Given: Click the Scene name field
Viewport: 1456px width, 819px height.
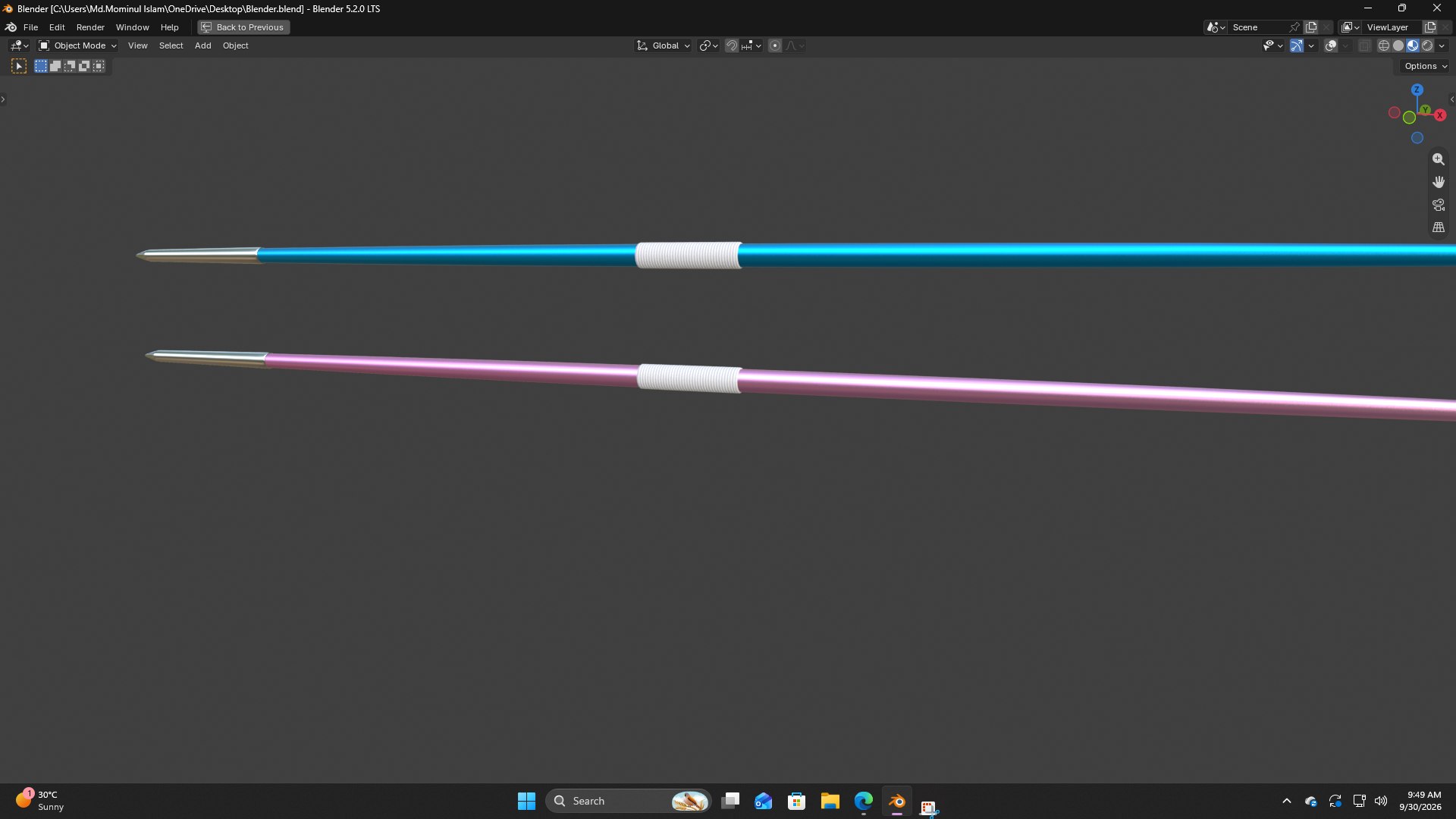Looking at the screenshot, I should click(x=1258, y=27).
